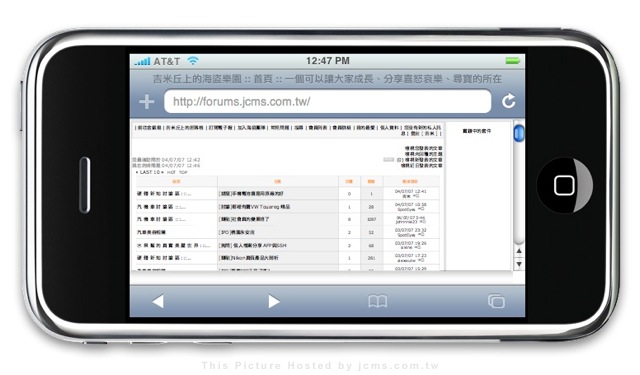Open the AFP thread link
This screenshot has height=375, width=640.
coord(253,245)
